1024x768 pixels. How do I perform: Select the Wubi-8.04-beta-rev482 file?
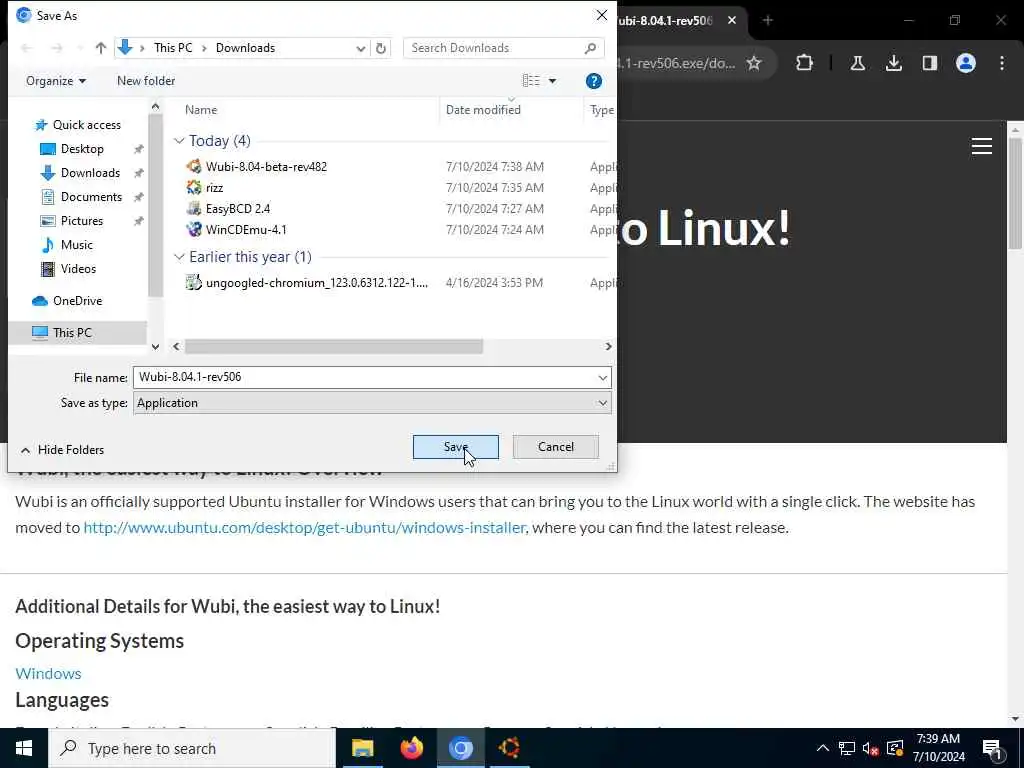[x=266, y=167]
